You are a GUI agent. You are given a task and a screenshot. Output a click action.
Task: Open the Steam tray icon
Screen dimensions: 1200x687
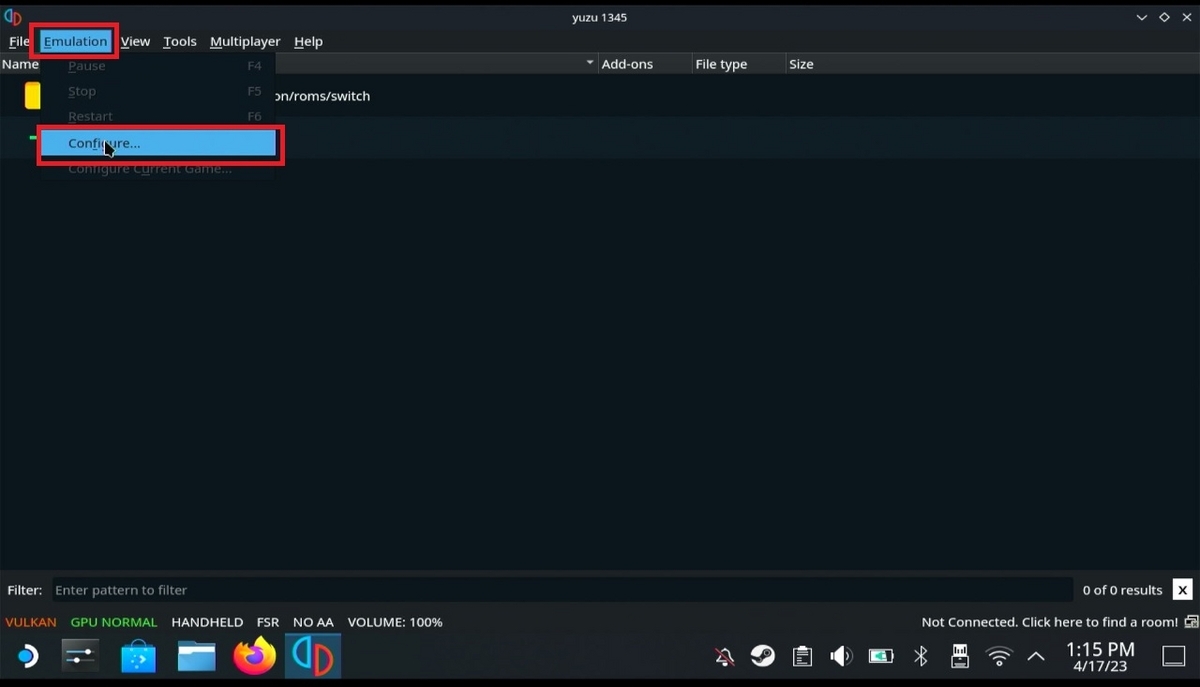click(x=763, y=657)
